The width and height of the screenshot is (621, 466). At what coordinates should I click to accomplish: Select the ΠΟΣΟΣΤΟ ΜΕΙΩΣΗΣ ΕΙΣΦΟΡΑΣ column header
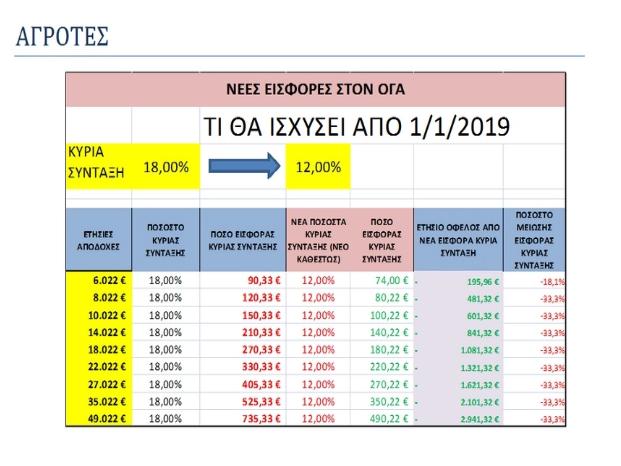click(x=533, y=239)
